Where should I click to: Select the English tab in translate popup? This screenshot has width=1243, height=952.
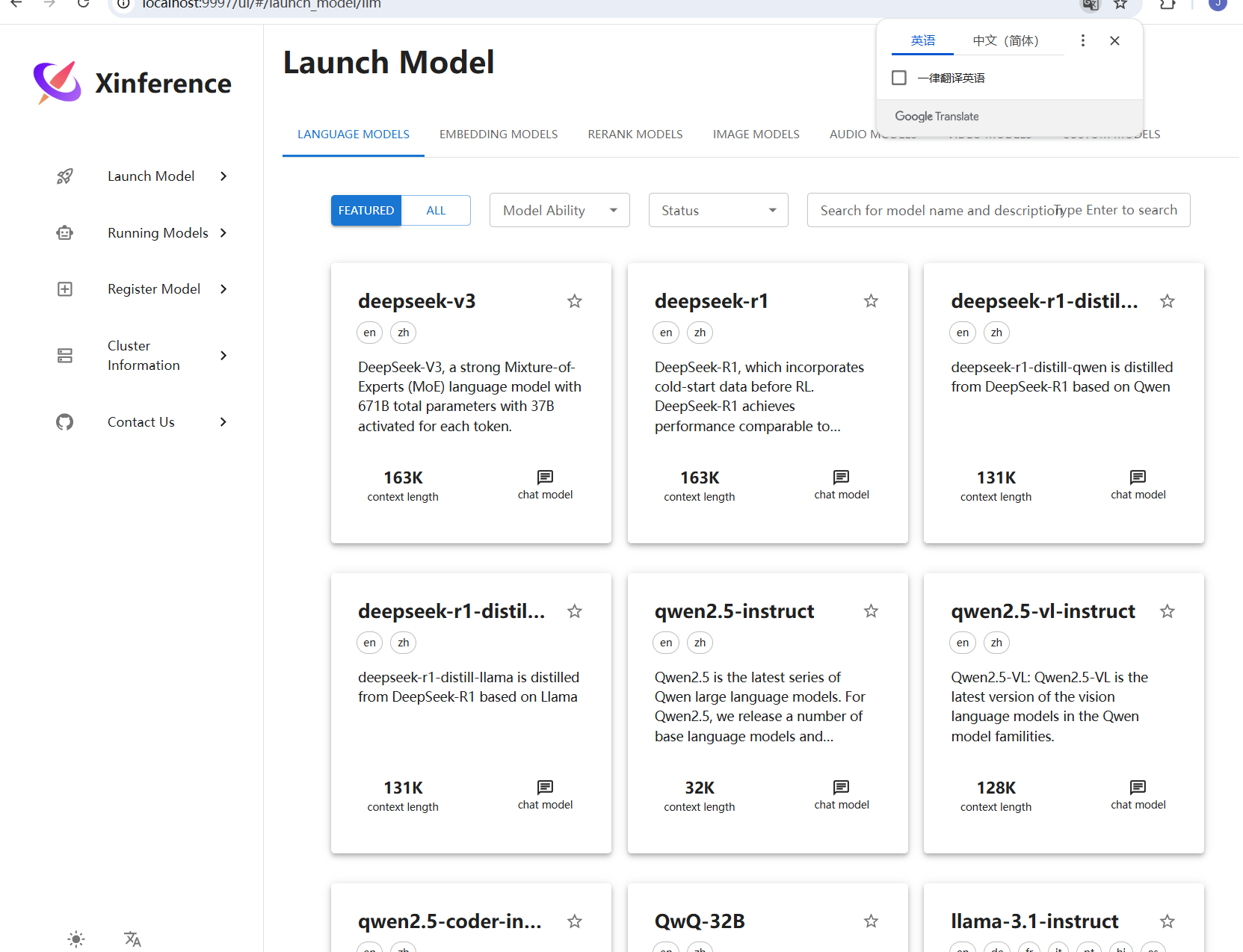pos(922,40)
